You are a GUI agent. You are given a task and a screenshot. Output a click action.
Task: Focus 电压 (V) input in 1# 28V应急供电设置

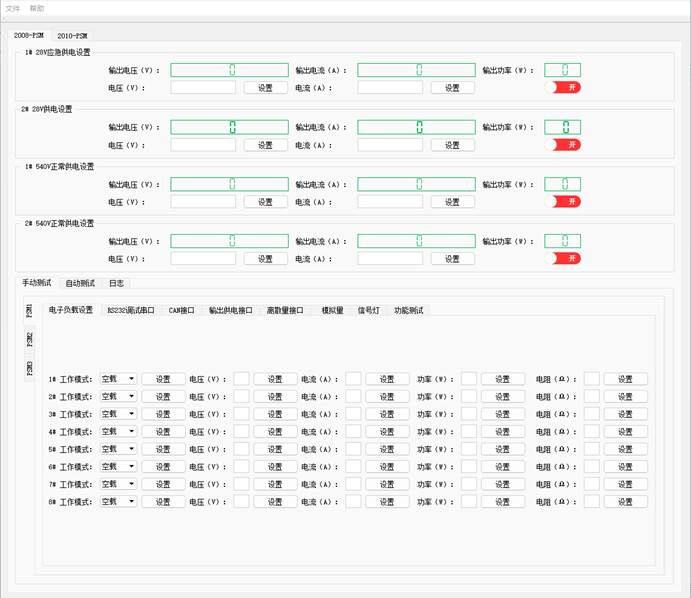pyautogui.click(x=203, y=87)
